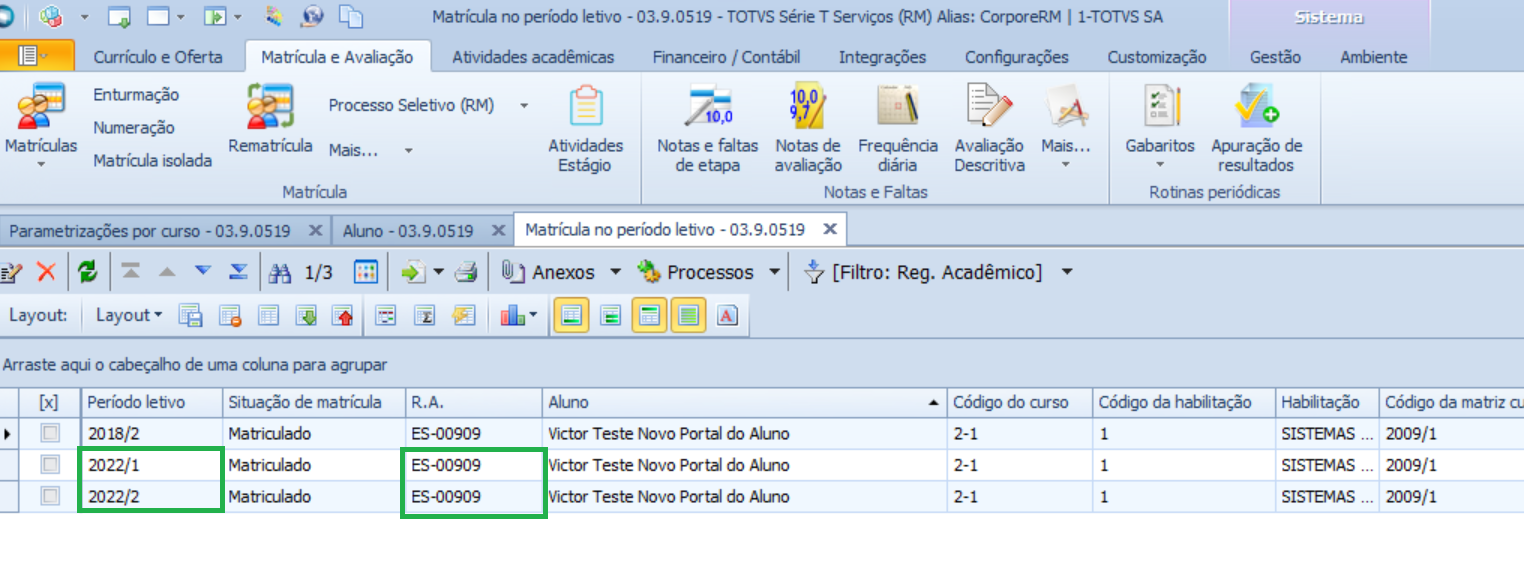This screenshot has height=573, width=1524.
Task: Click the binoculars search icon
Action: click(280, 272)
